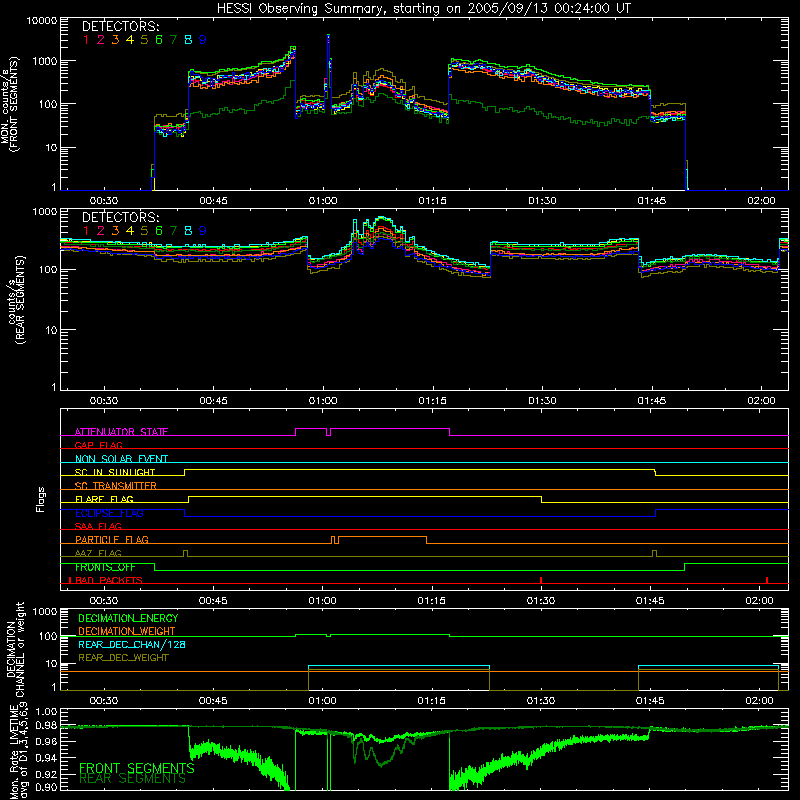Click the ATTENUATOR_STATE flag label
800x800 pixels.
click(x=121, y=432)
